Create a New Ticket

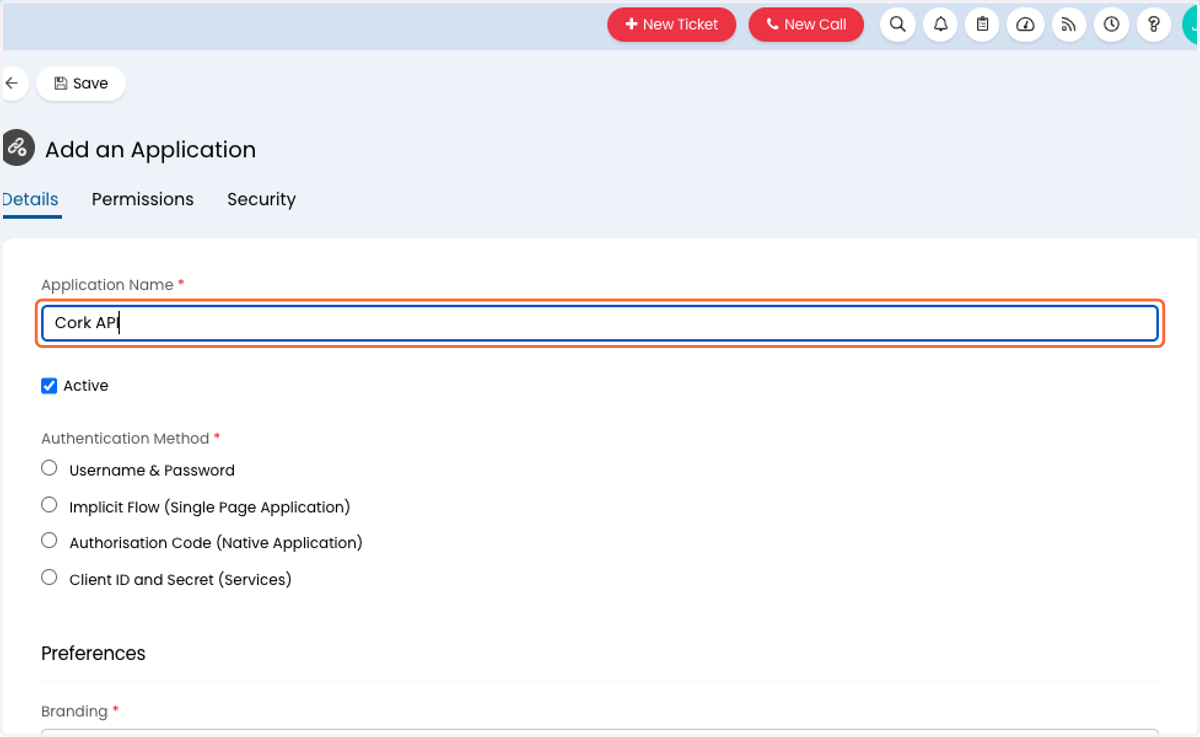(672, 25)
